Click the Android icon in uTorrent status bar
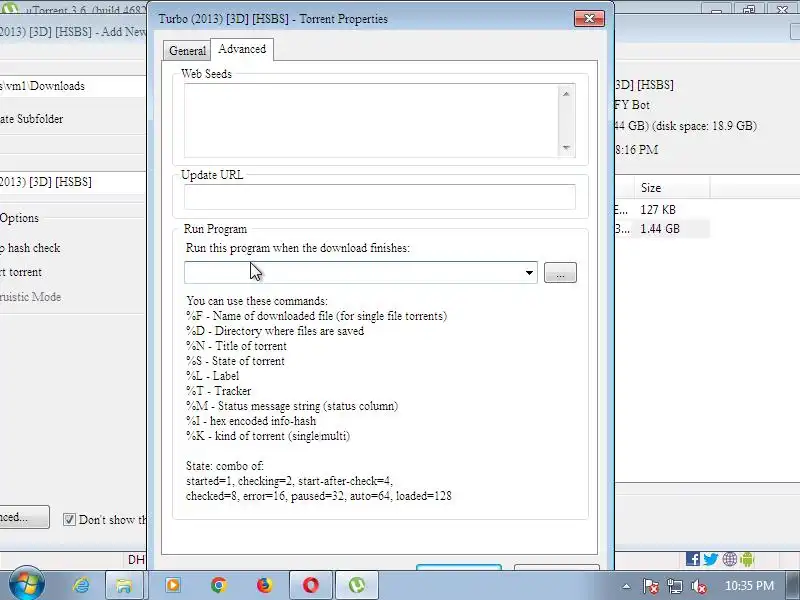This screenshot has height=600, width=800. click(x=747, y=559)
